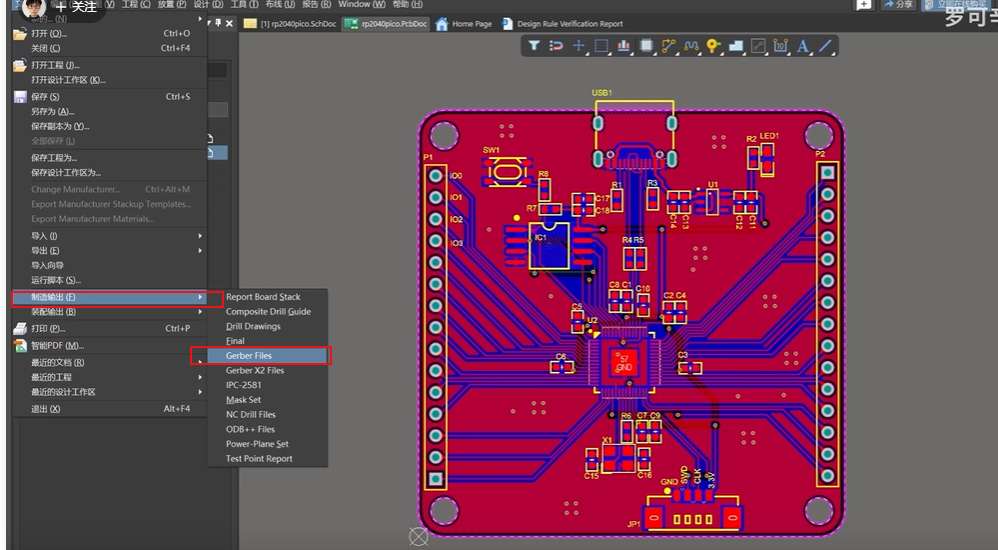This screenshot has height=550, width=998.
Task: Expand the 最近的工程 submenu
Action: 109,377
